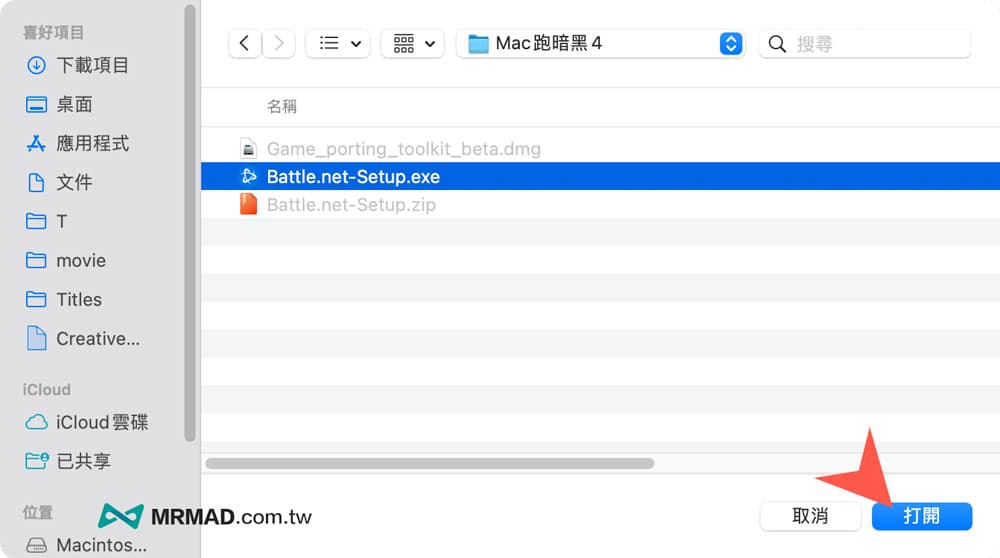Go back with the left chevron button
The height and width of the screenshot is (558, 1000).
245,43
